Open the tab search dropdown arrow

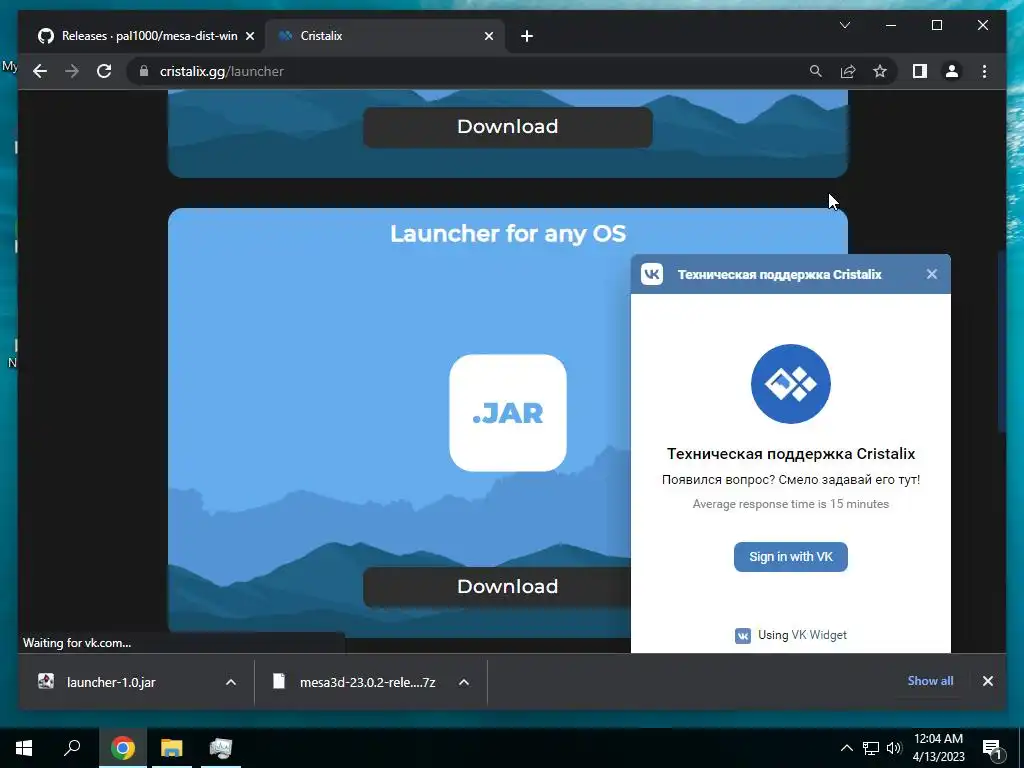click(x=844, y=25)
